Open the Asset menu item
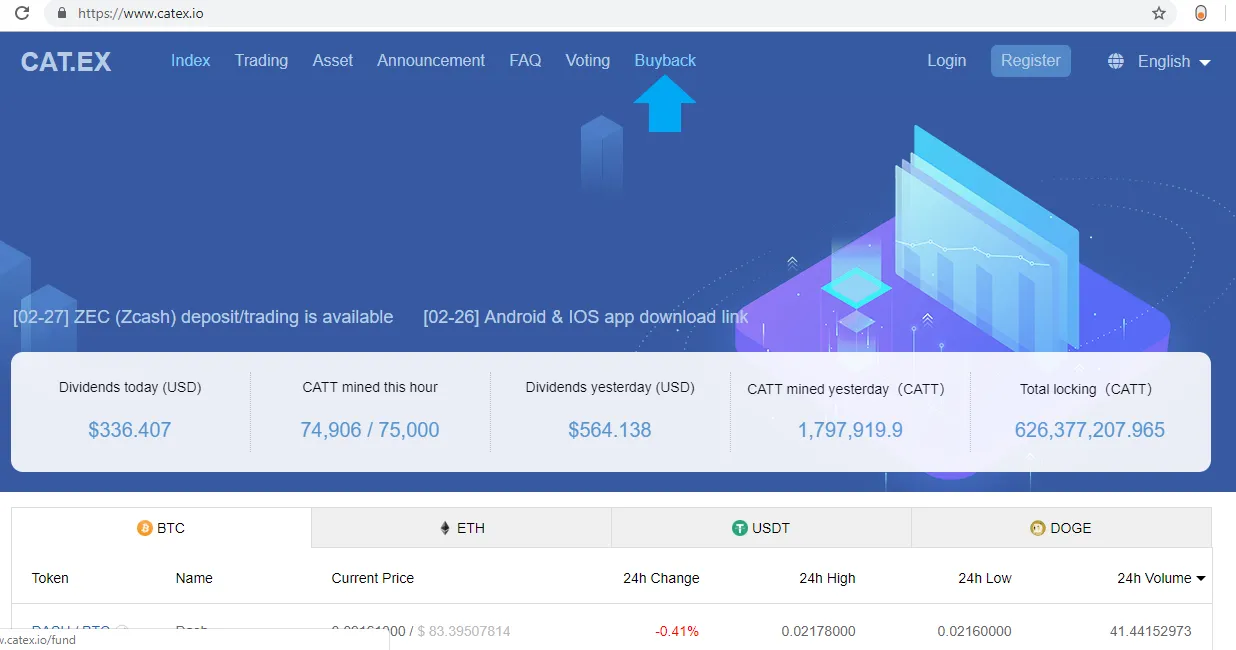The height and width of the screenshot is (650, 1236). pyautogui.click(x=333, y=60)
